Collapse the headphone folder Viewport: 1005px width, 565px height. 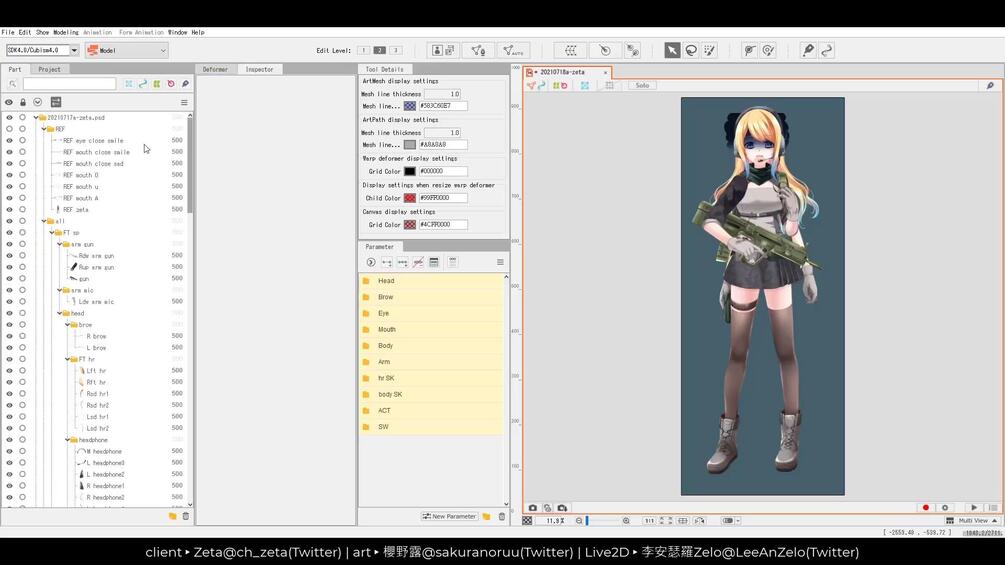click(x=67, y=440)
